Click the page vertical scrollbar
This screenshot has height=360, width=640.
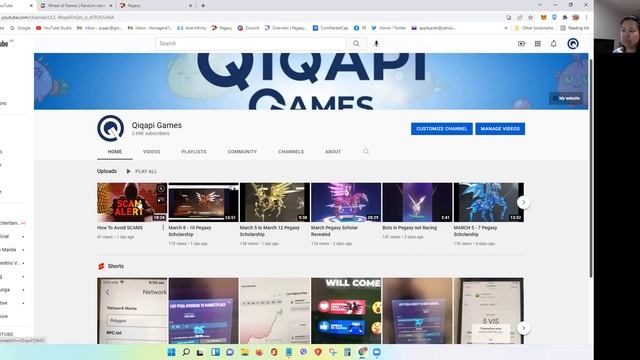coord(591,169)
